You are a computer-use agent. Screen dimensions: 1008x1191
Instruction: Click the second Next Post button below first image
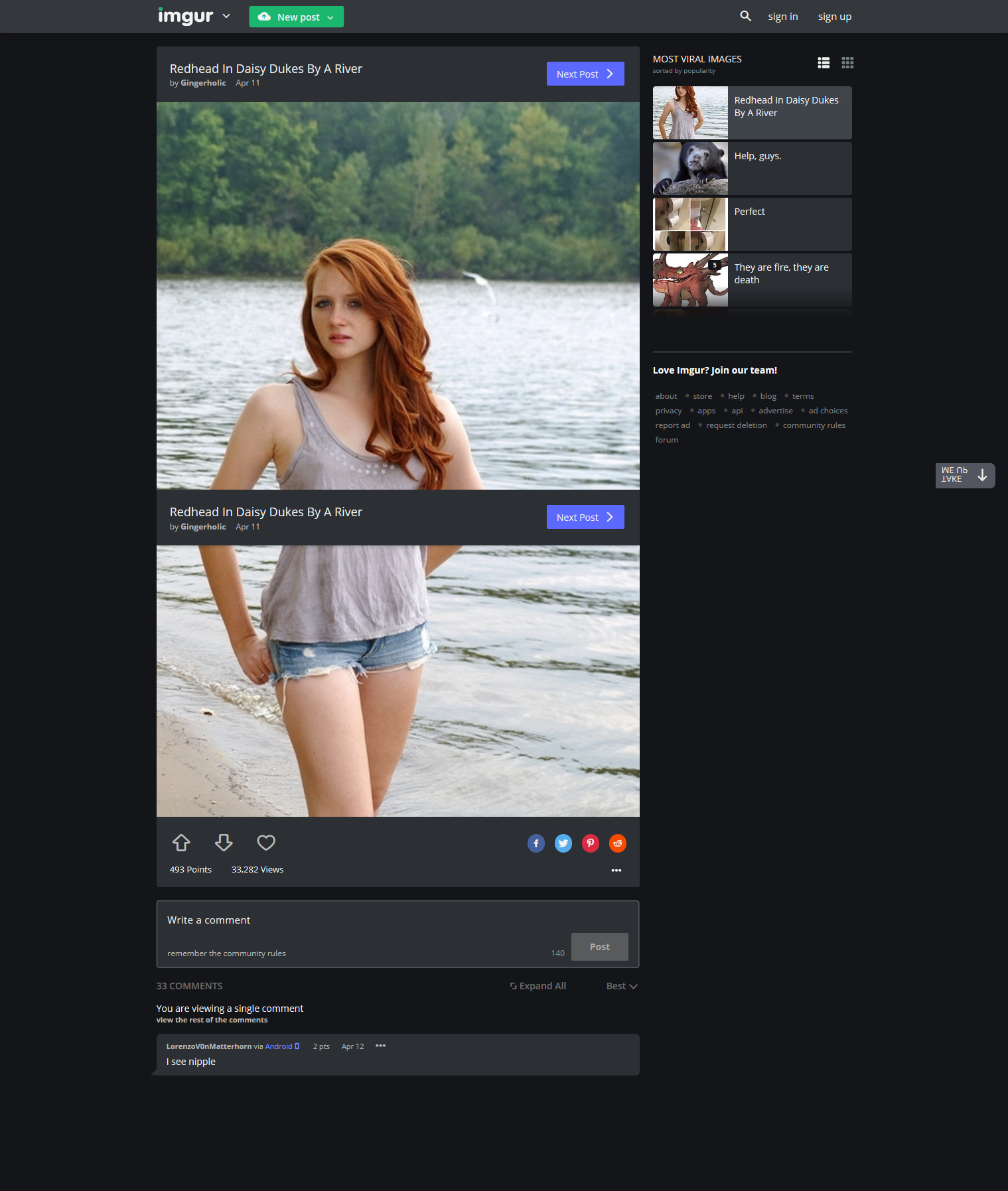tap(585, 517)
